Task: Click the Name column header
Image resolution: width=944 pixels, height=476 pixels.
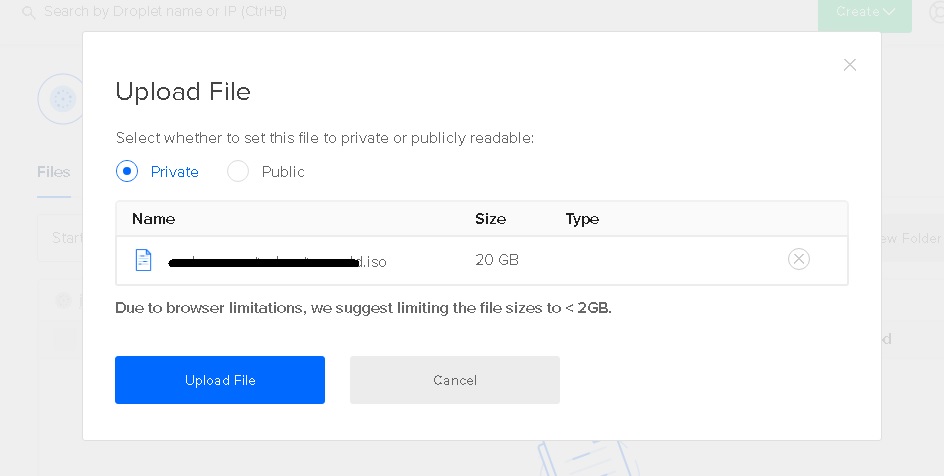Action: click(x=153, y=219)
